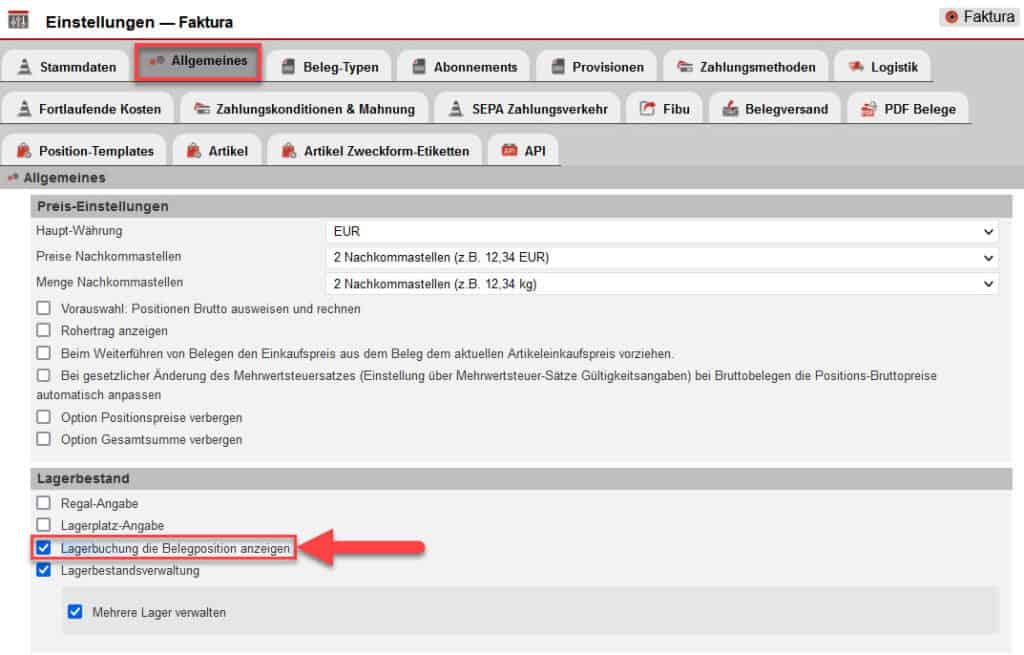Open the Menge Nachkommastellen dropdown
Viewport: 1024px width, 655px height.
[987, 284]
